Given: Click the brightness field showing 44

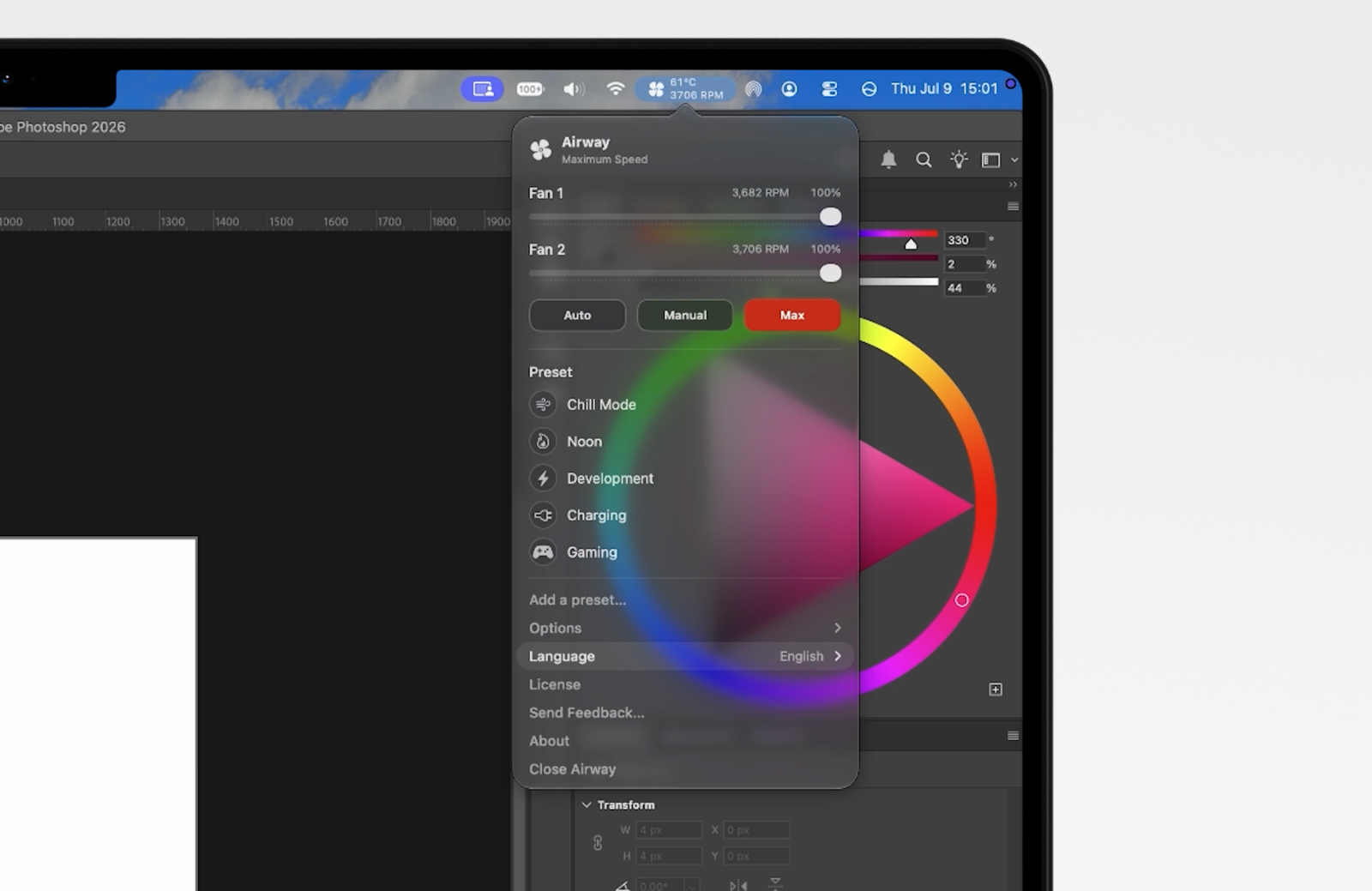Looking at the screenshot, I should (966, 289).
